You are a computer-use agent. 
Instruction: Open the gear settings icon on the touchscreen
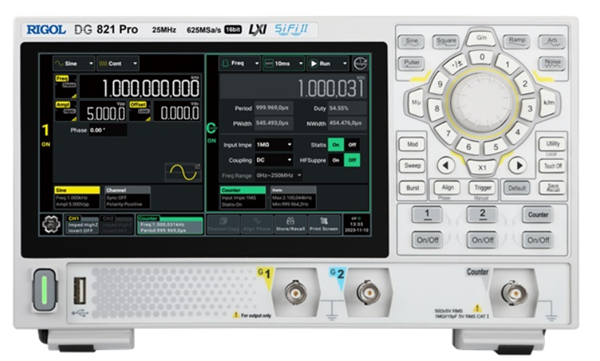(x=51, y=224)
